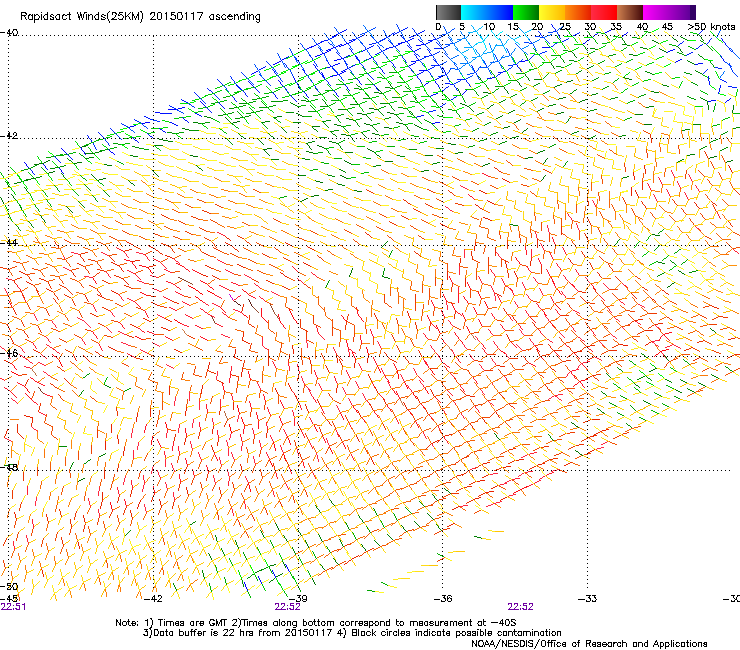Click the purple 22:51 time label
This screenshot has width=740, height=650.
pos(13,607)
